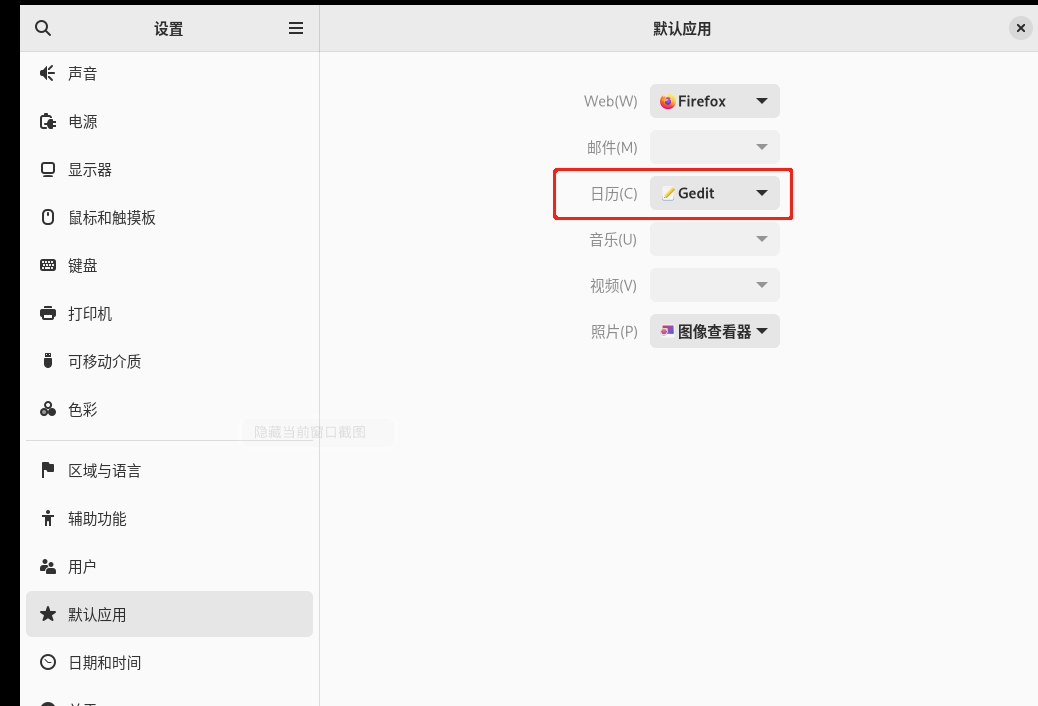Click the power icon next to 电源
Viewport: 1038px width, 706px height.
pos(48,122)
